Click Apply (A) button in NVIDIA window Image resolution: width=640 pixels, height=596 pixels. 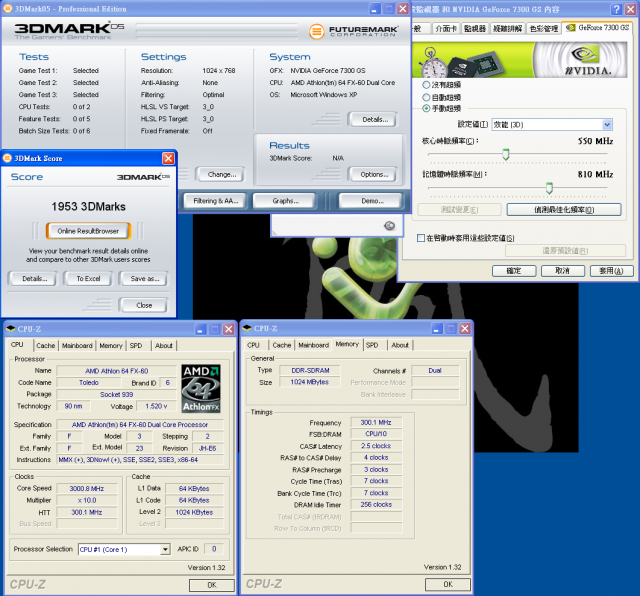pos(611,271)
